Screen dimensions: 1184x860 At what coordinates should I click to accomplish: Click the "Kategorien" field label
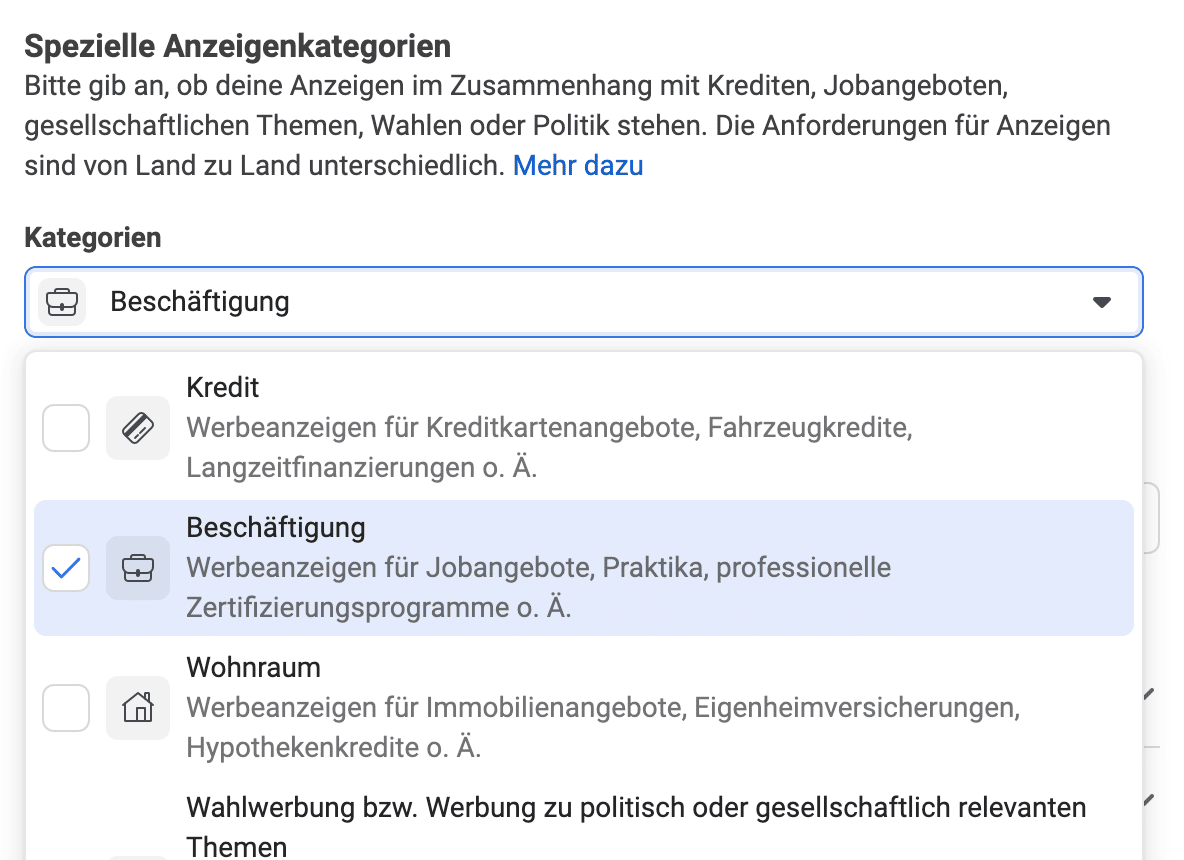point(92,238)
